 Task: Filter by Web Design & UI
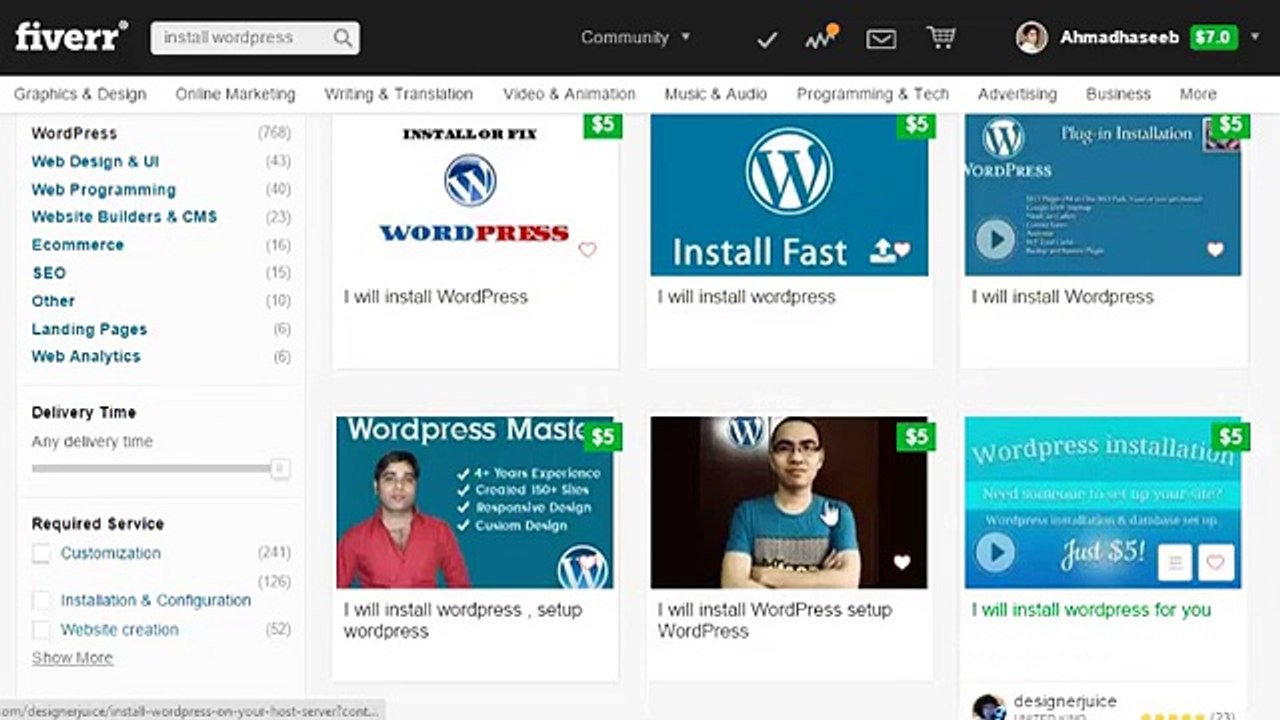[95, 162]
